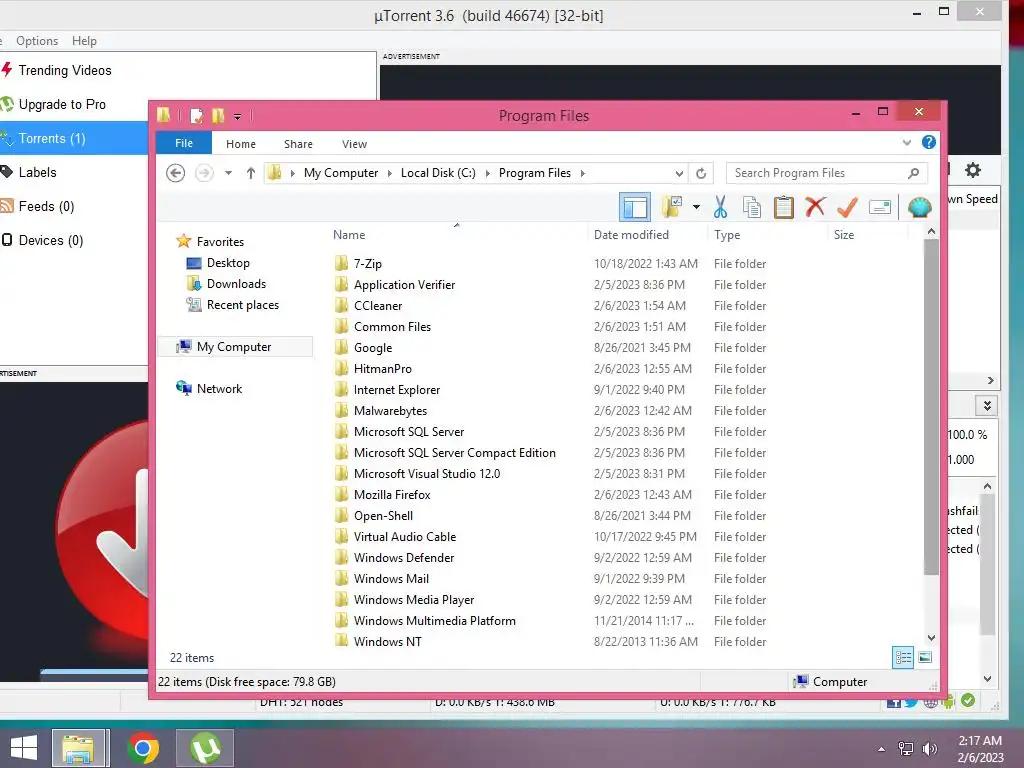
Task: Show hidden tray icons arrow
Action: (882, 749)
